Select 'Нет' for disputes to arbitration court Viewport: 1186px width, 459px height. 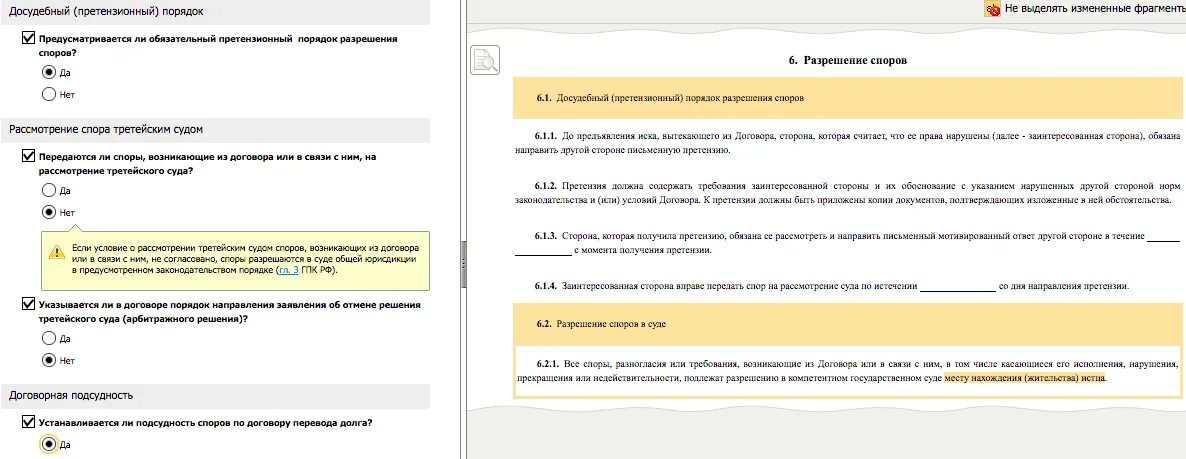pyautogui.click(x=49, y=212)
